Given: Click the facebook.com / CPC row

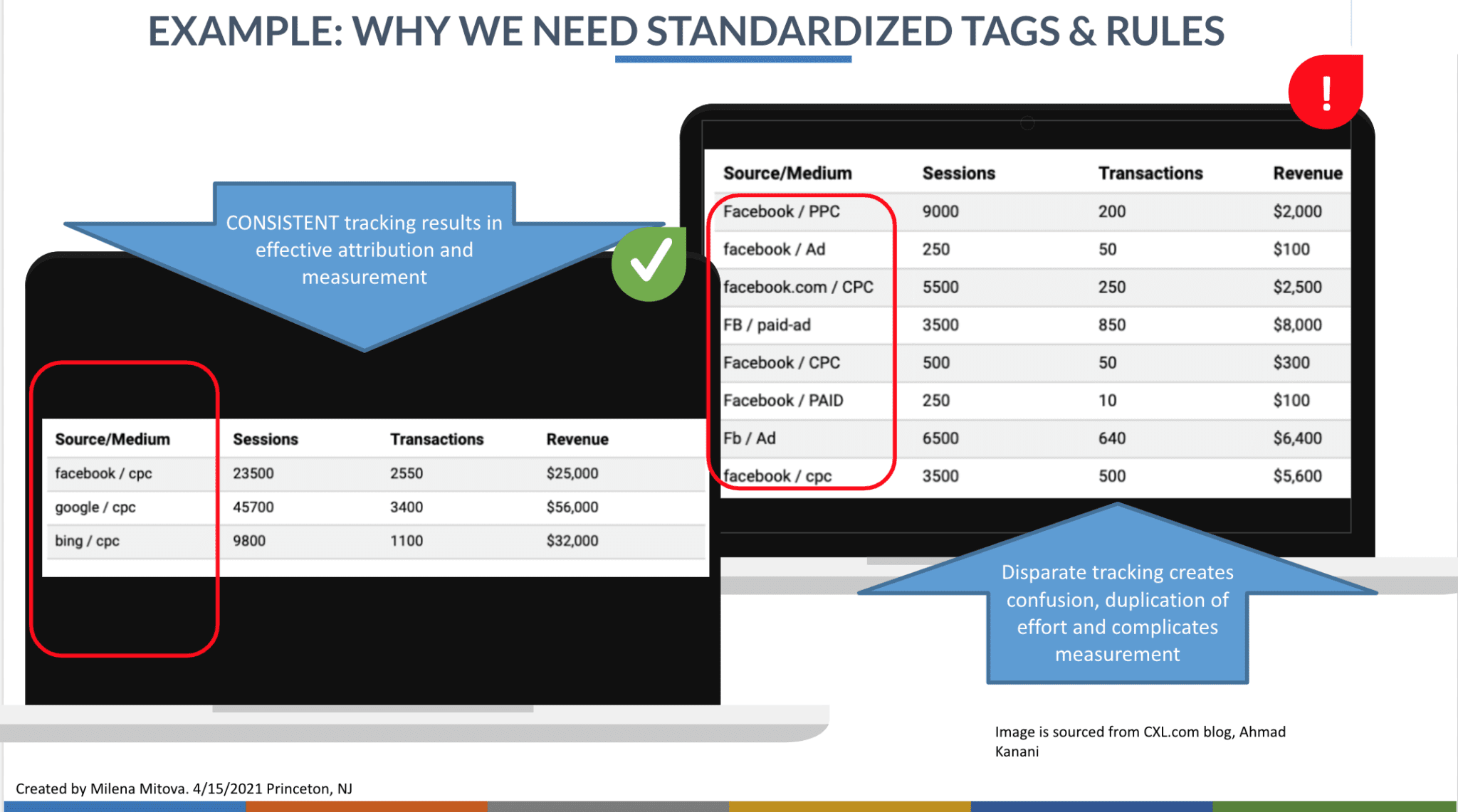Looking at the screenshot, I should coord(798,288).
